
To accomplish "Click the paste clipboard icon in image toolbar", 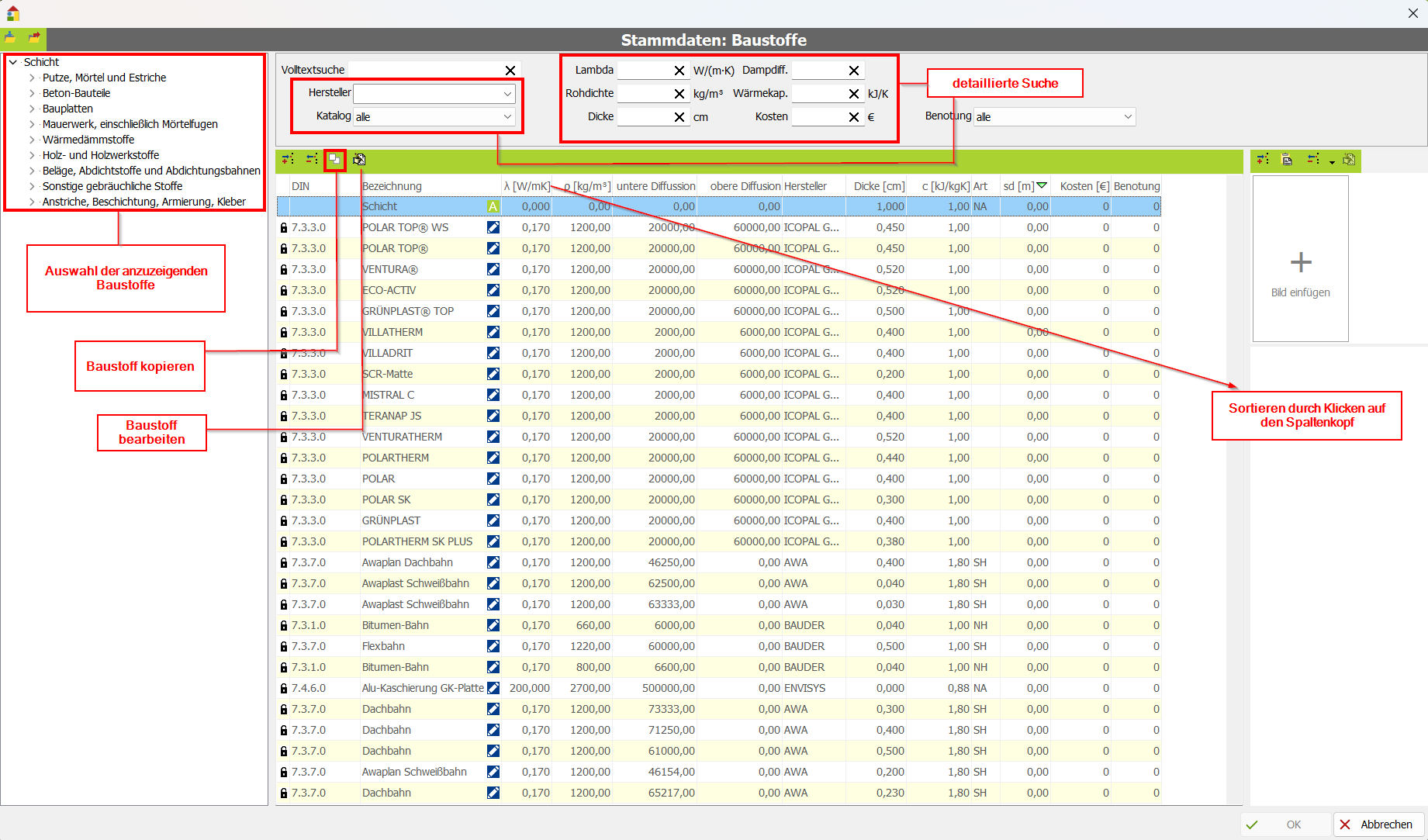I will pos(1287,159).
